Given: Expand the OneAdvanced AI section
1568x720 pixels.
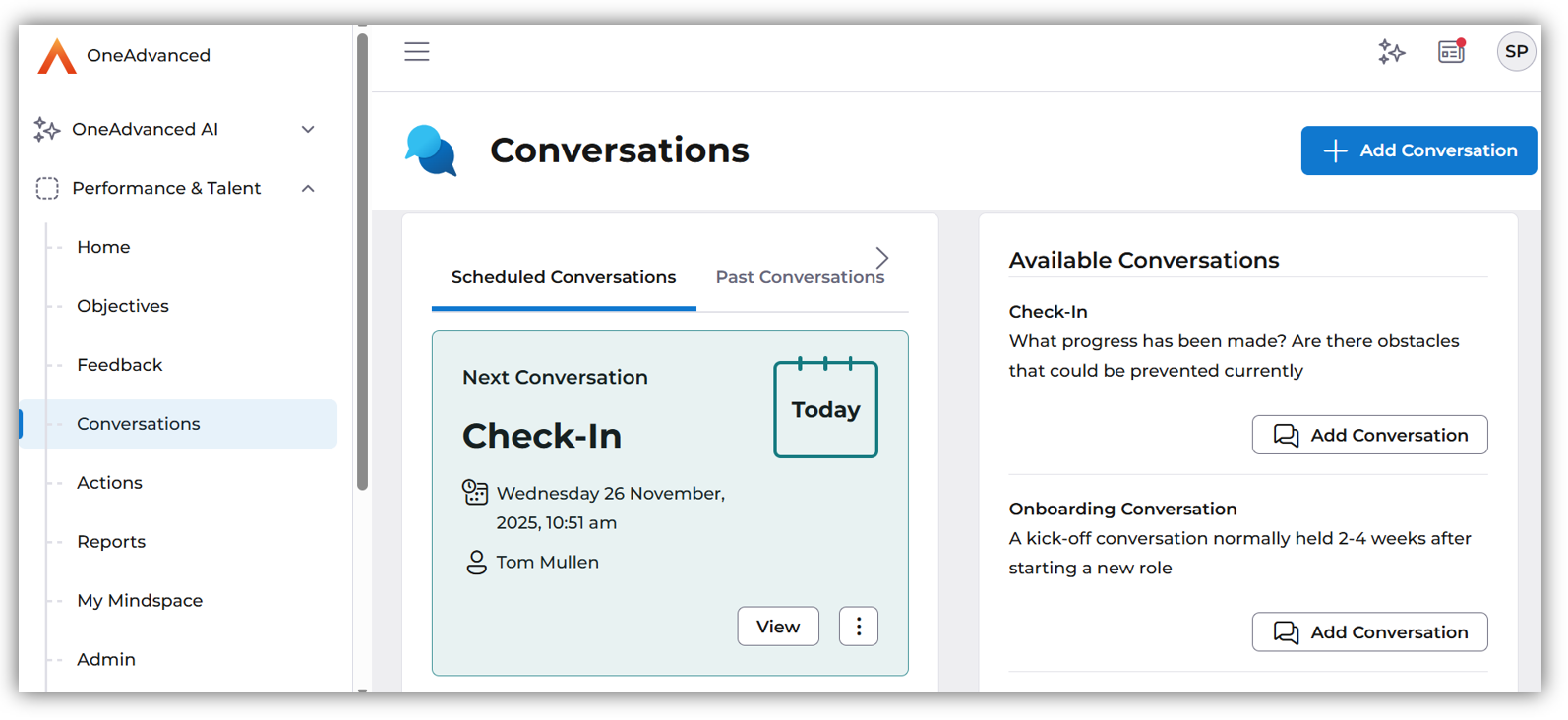Looking at the screenshot, I should click(308, 130).
